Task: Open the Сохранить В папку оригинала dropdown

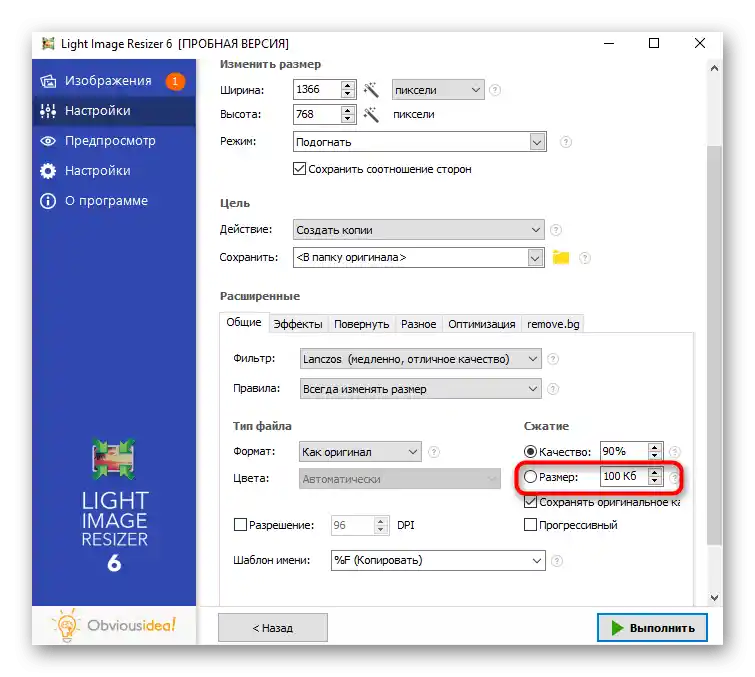Action: tap(418, 258)
